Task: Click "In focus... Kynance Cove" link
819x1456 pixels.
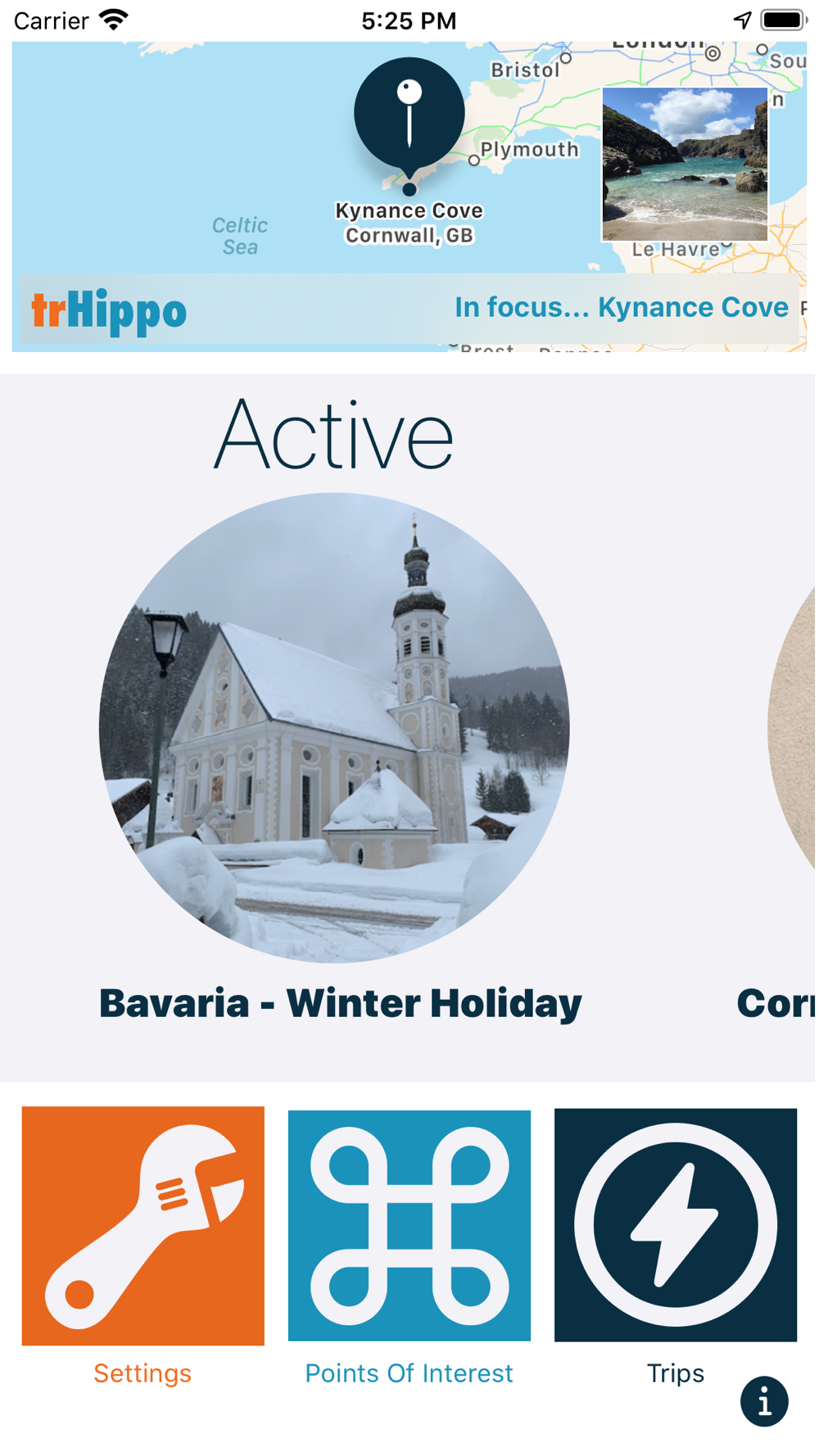Action: coord(622,307)
